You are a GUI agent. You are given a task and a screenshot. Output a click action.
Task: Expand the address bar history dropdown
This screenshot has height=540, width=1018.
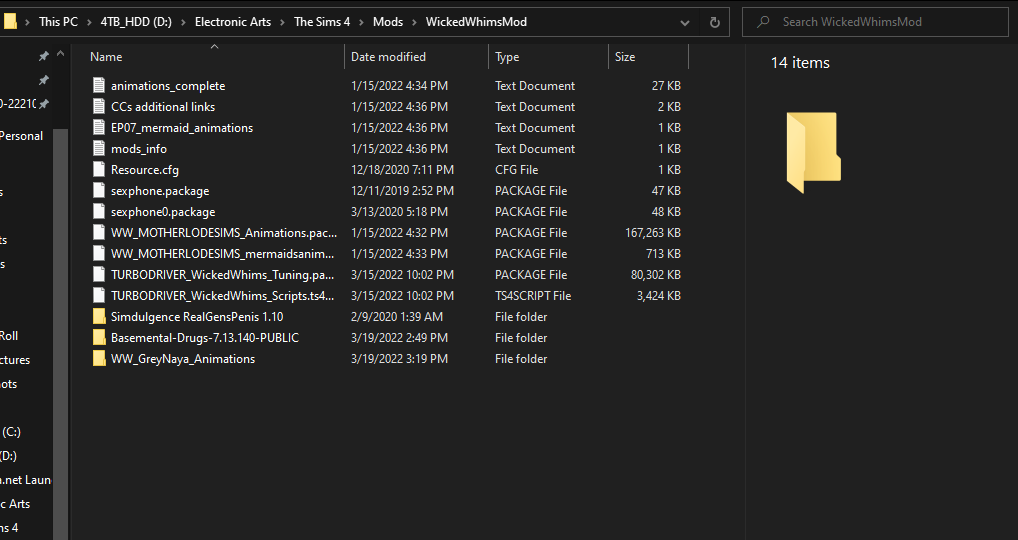(684, 22)
